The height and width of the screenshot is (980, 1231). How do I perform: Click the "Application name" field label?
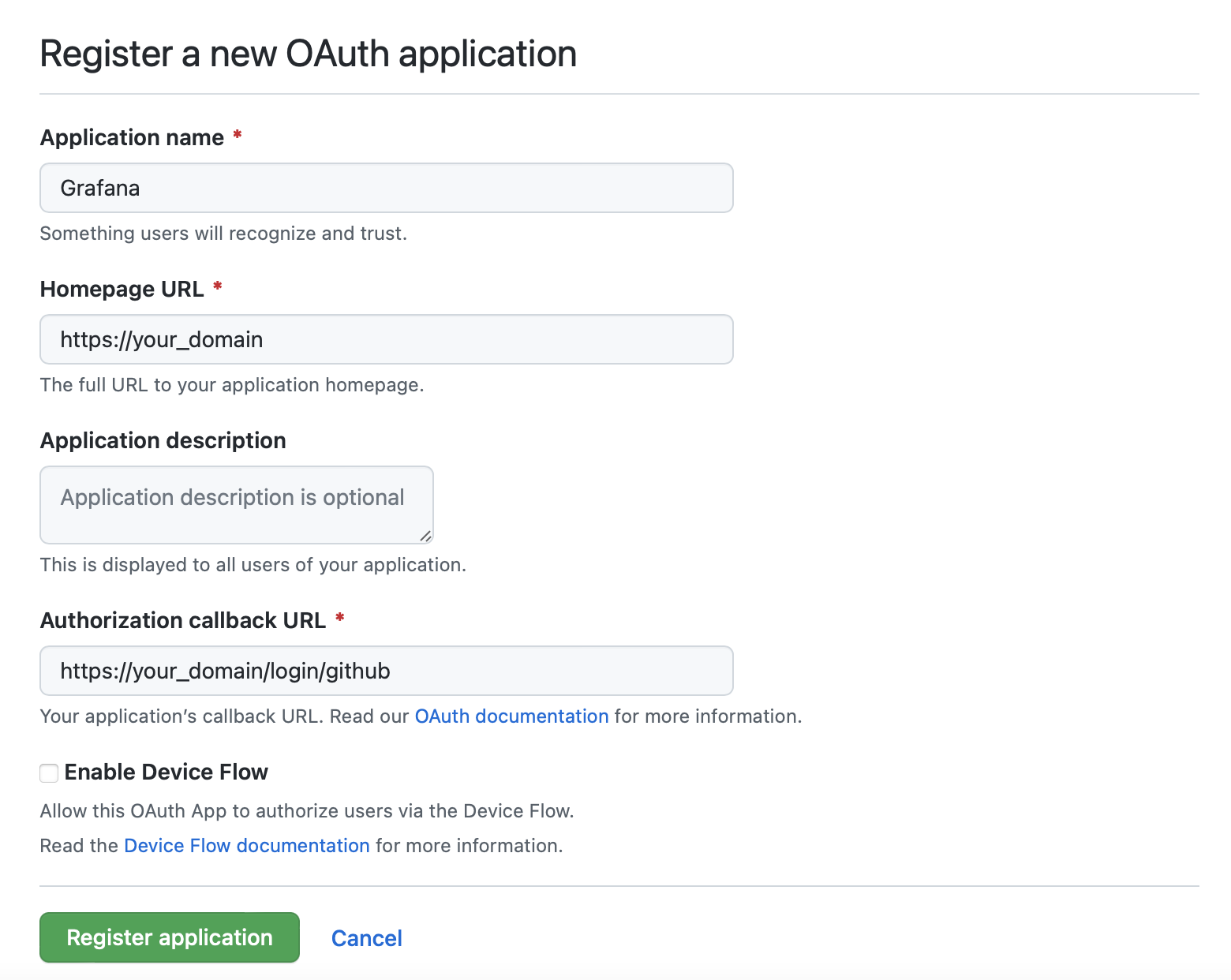click(132, 137)
